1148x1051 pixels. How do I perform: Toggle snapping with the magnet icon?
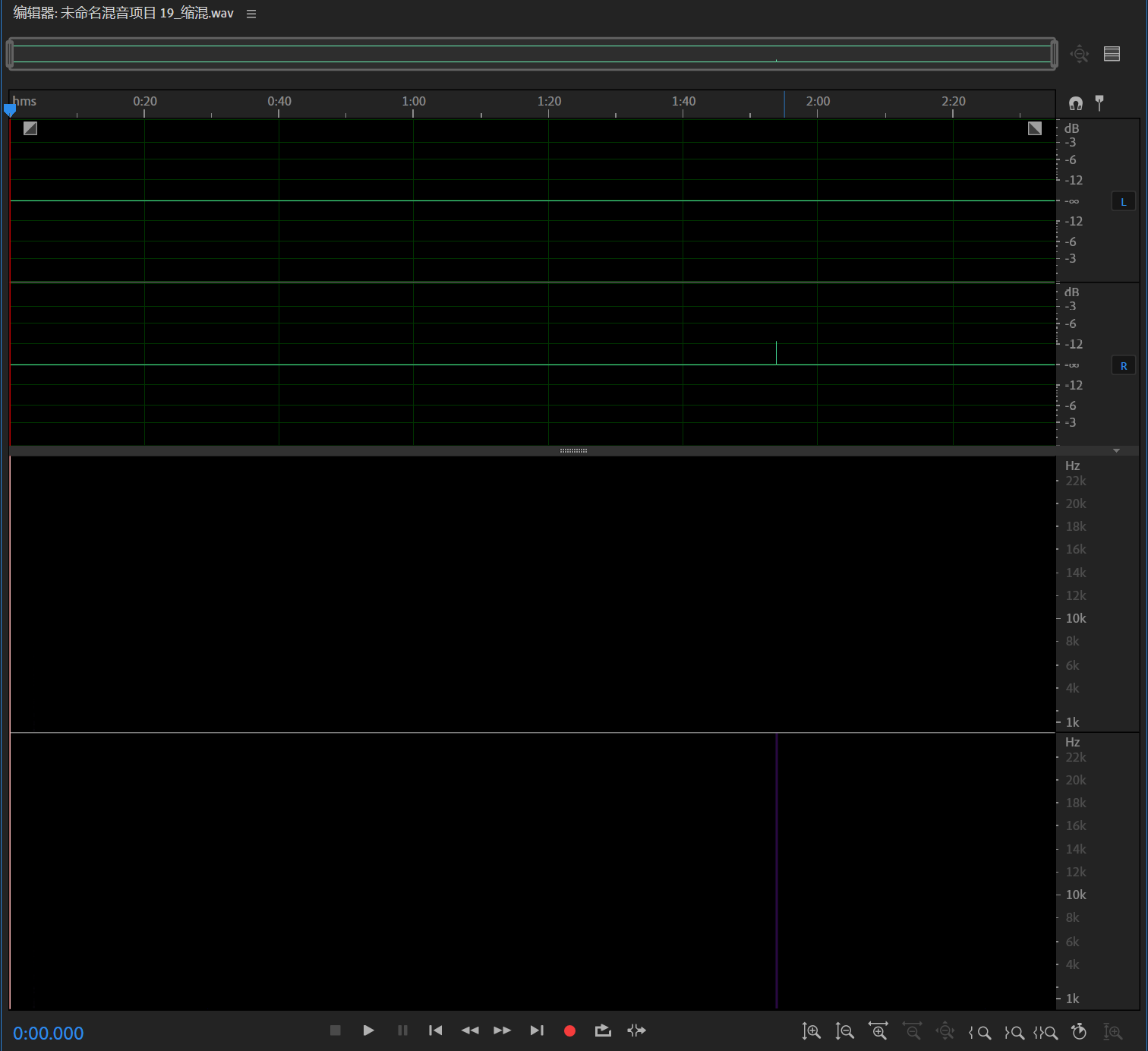coord(1075,103)
